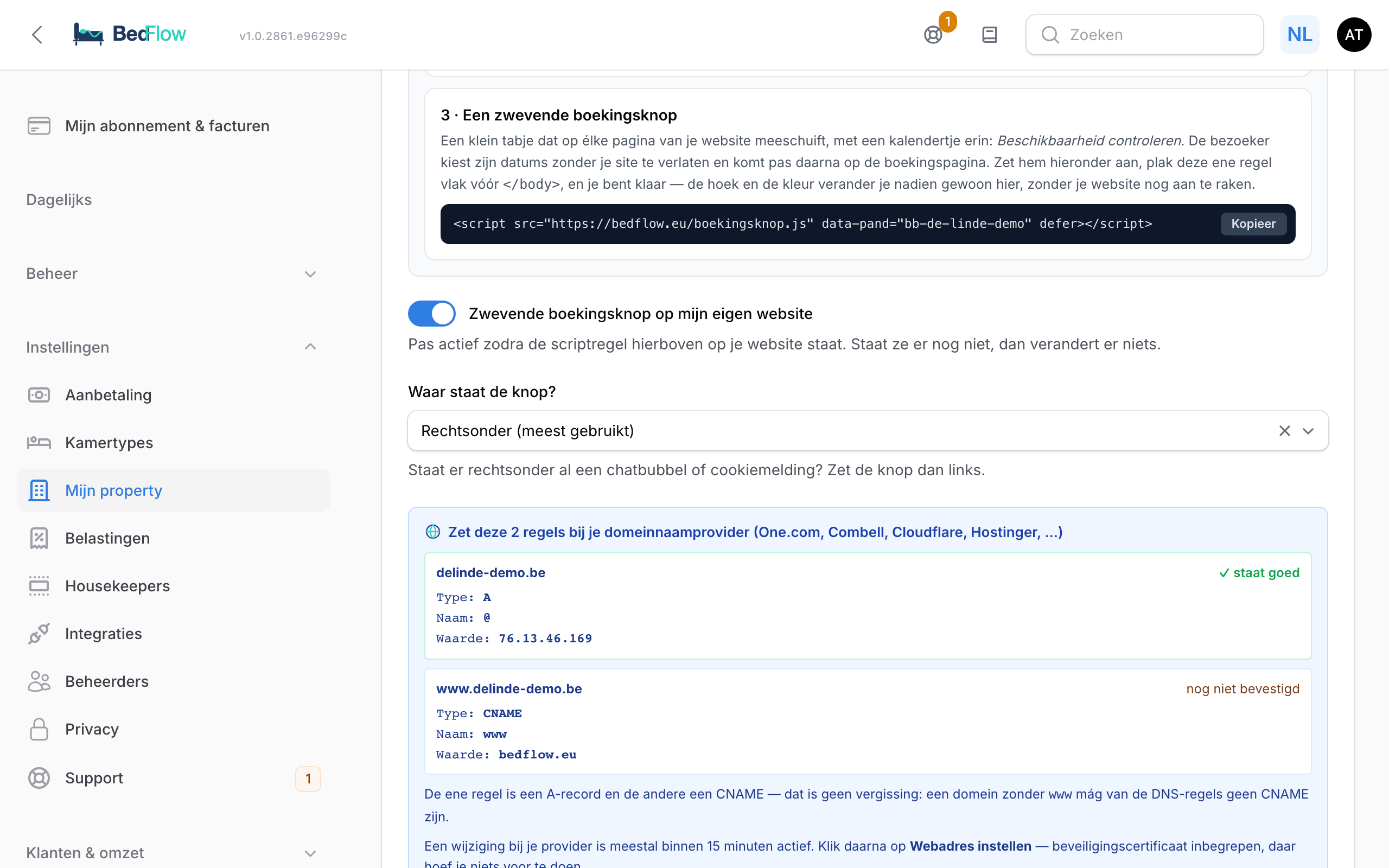Screen dimensions: 1389x868
Task: Switch language via NL button
Action: pyautogui.click(x=1299, y=35)
